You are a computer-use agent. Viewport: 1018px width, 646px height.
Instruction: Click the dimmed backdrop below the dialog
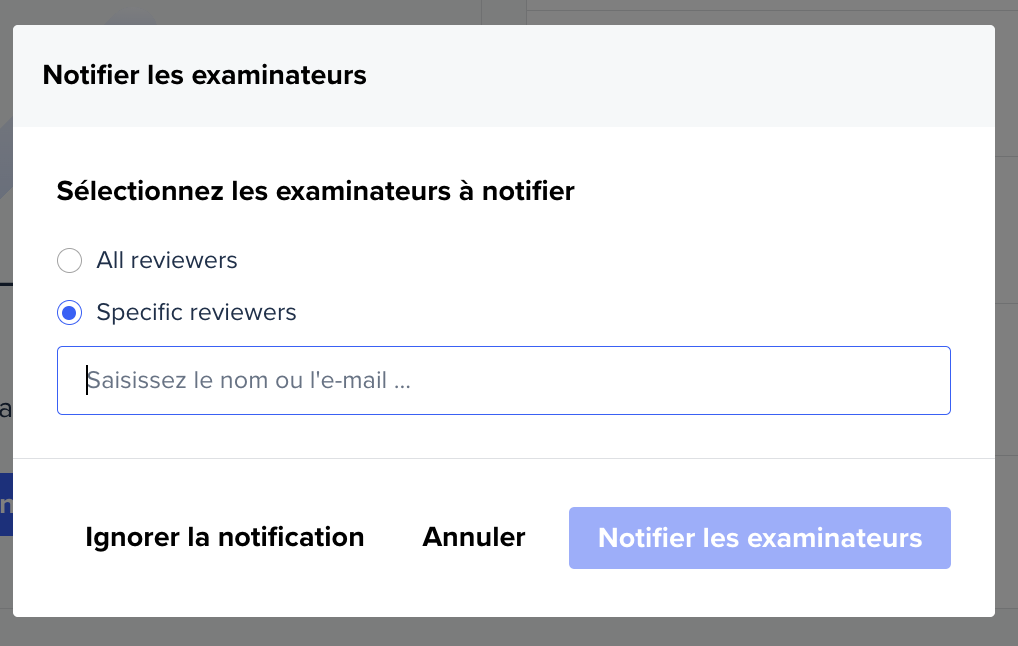(500, 632)
